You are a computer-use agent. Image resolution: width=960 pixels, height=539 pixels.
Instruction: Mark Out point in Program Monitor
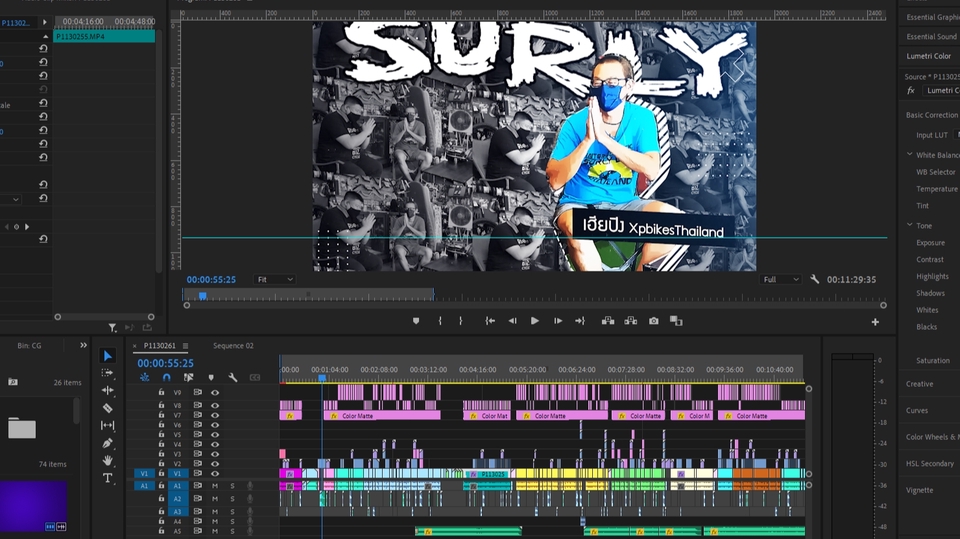click(x=460, y=321)
